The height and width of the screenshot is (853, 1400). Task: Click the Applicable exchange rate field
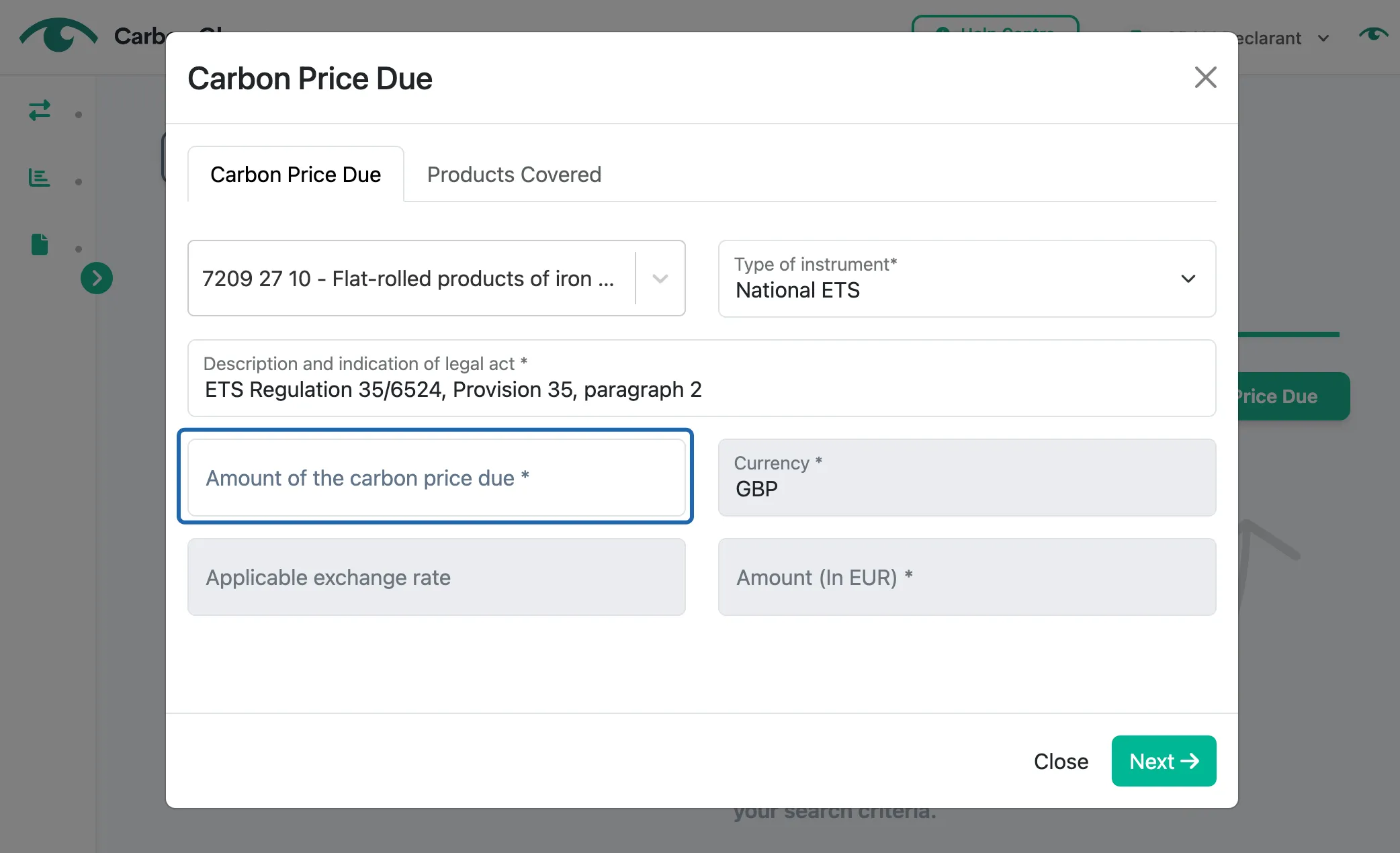tap(437, 577)
